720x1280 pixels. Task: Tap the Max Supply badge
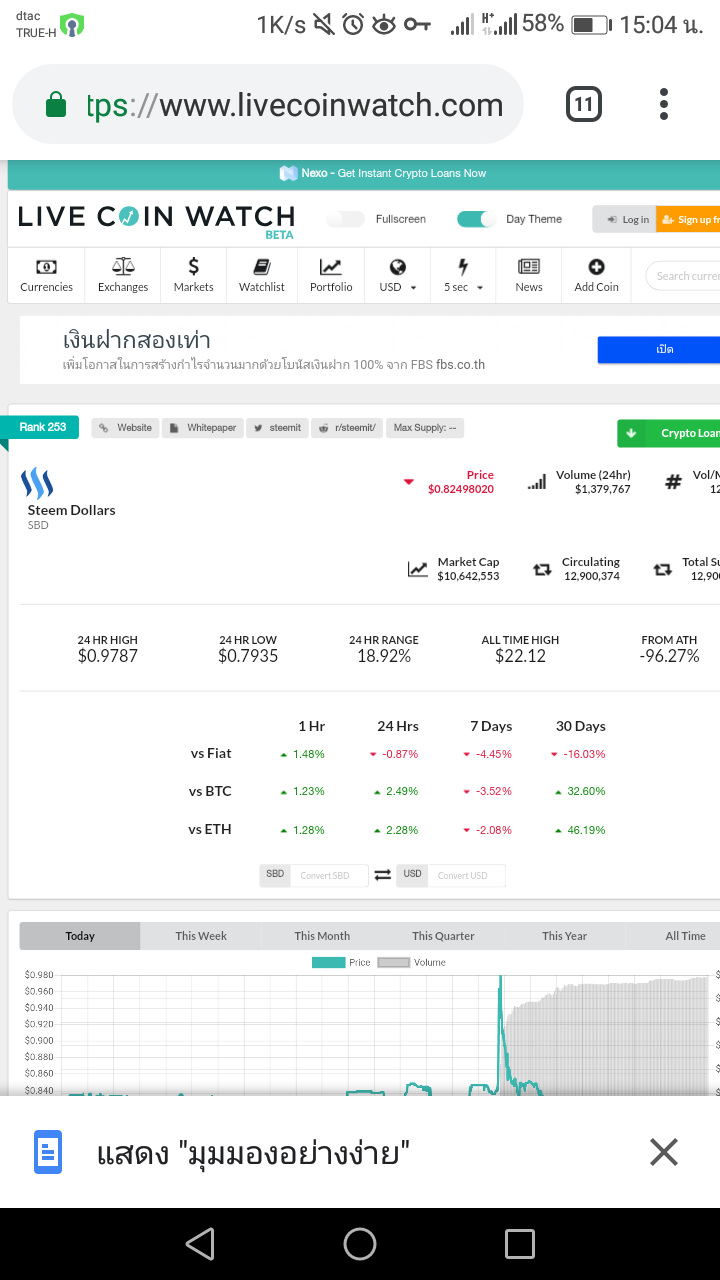425,428
